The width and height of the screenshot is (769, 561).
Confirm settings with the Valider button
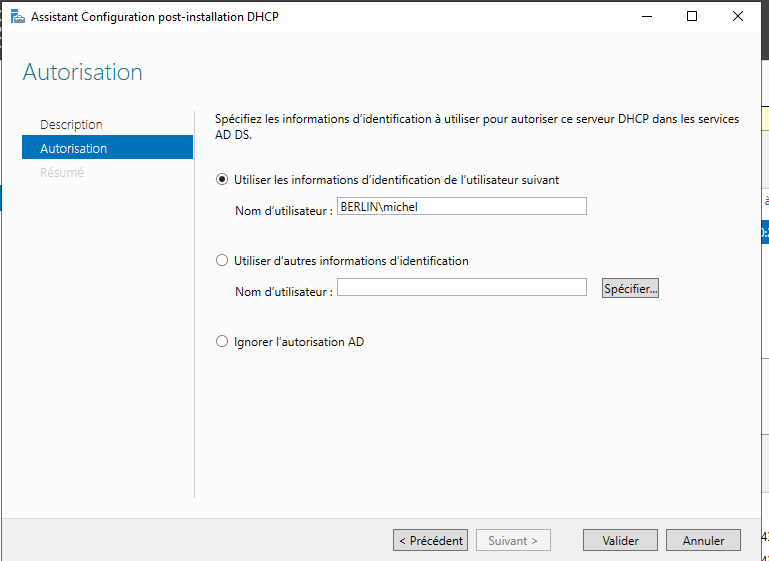click(x=620, y=540)
